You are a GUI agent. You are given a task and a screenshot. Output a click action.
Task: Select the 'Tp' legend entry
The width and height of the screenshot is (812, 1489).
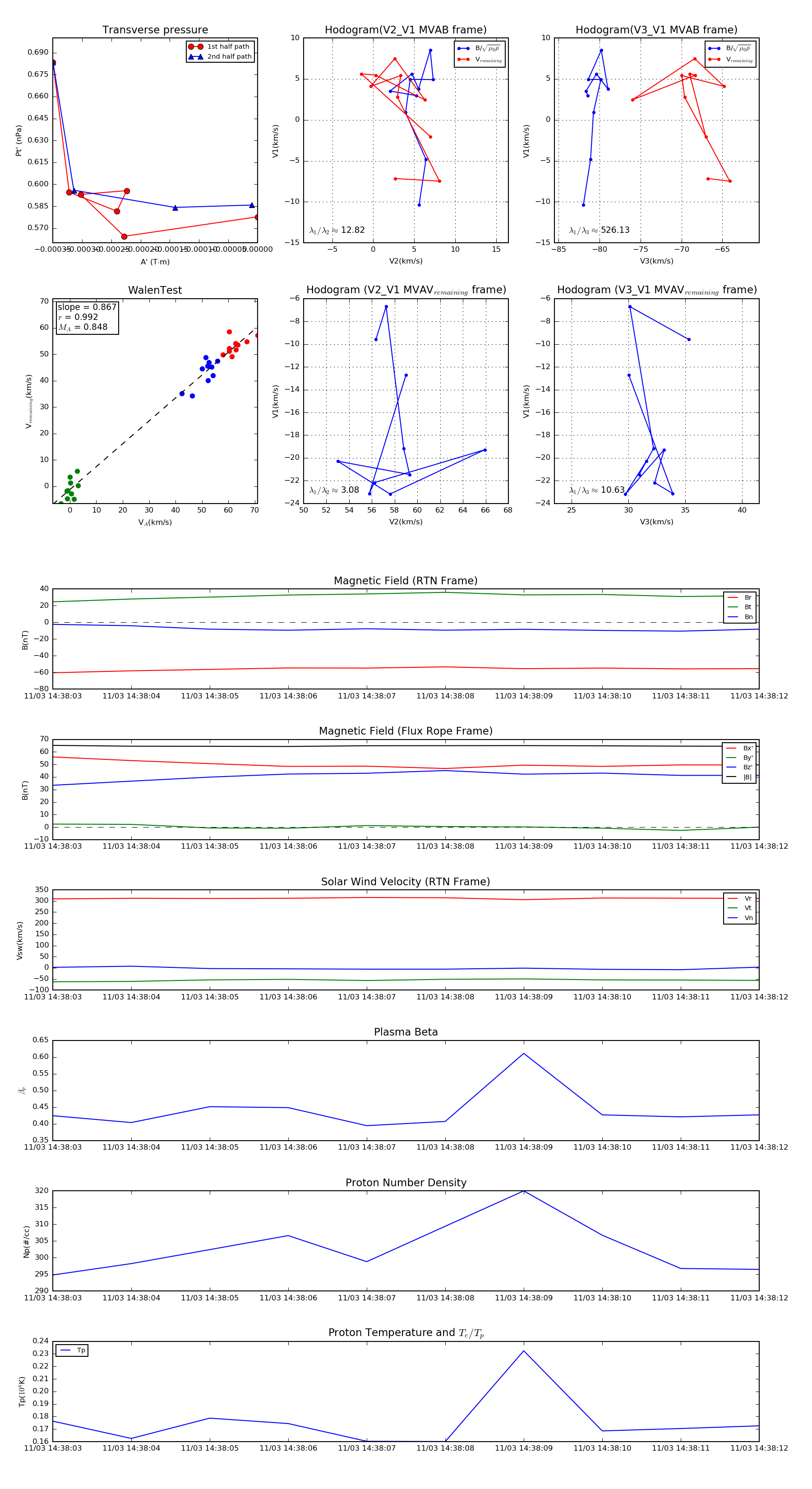pyautogui.click(x=72, y=1350)
